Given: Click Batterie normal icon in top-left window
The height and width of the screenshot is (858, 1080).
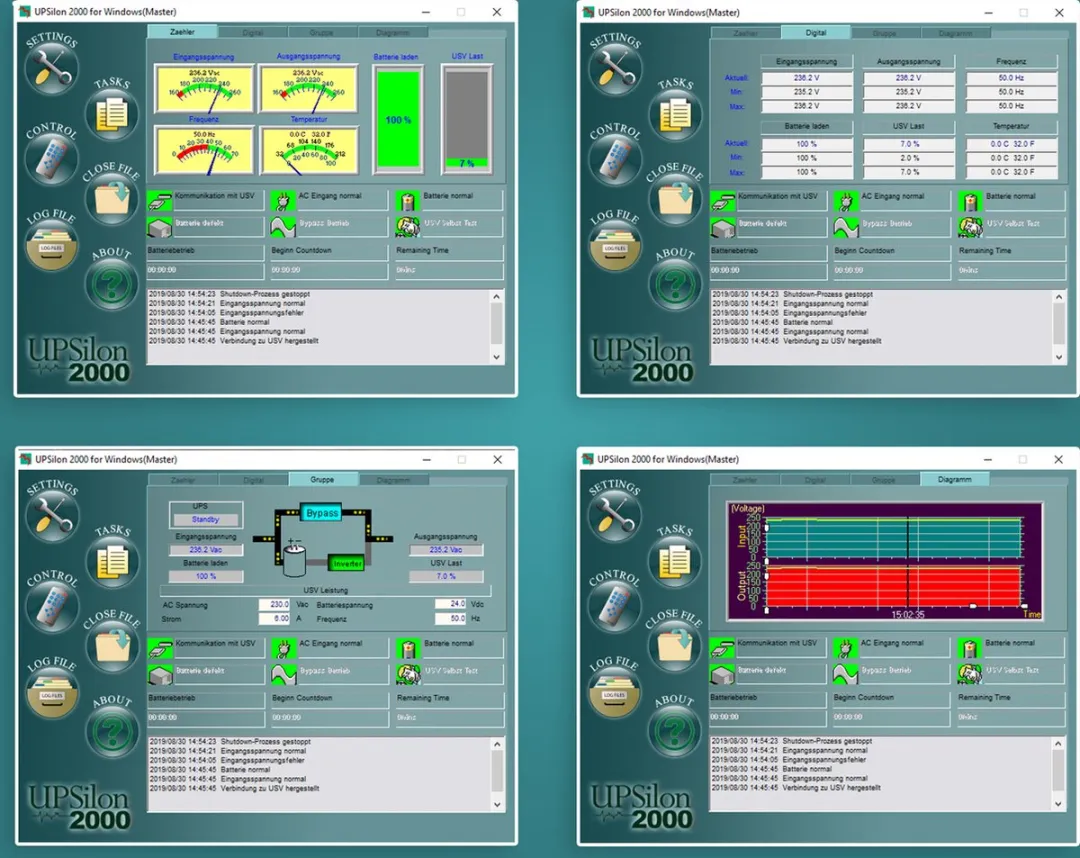Looking at the screenshot, I should point(408,201).
